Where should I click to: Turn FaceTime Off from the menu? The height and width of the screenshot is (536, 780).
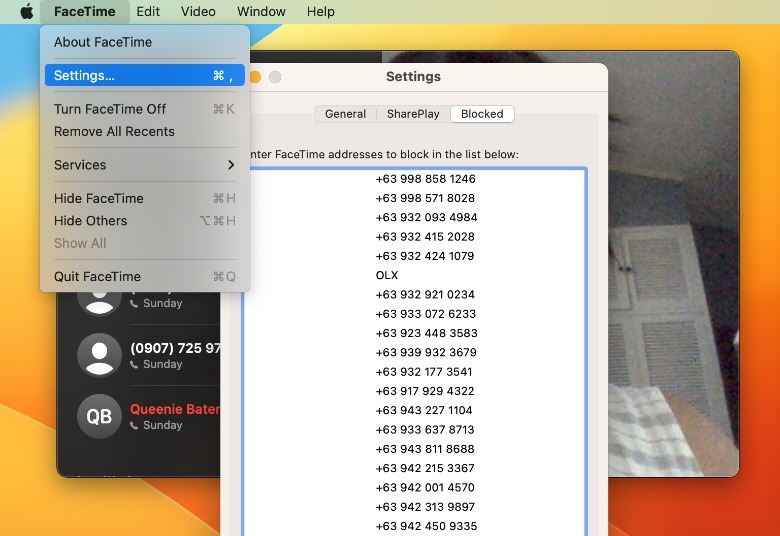[x=110, y=109]
